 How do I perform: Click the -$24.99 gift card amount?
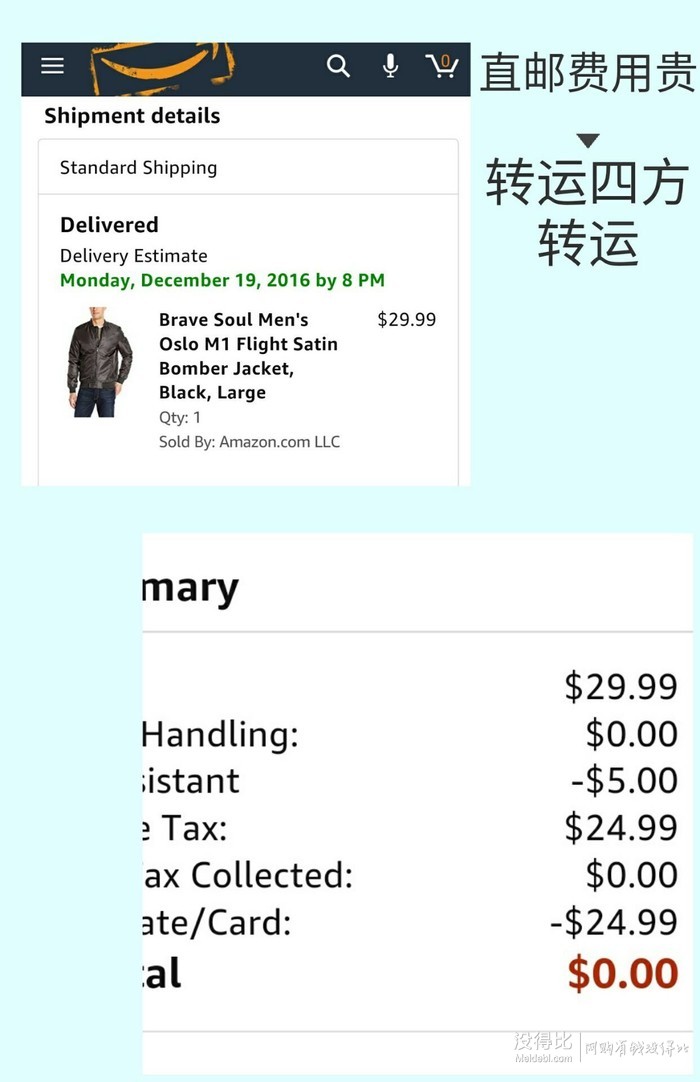(614, 922)
